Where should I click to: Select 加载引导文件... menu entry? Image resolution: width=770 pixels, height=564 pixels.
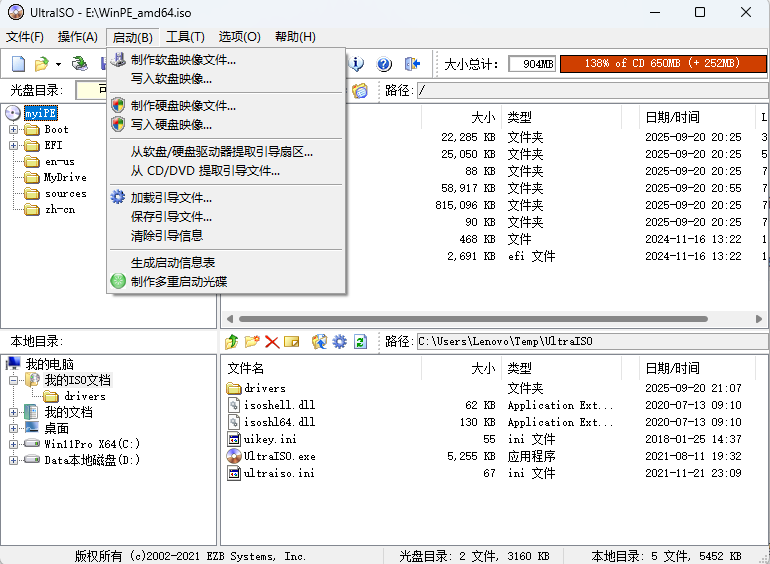pyautogui.click(x=226, y=197)
